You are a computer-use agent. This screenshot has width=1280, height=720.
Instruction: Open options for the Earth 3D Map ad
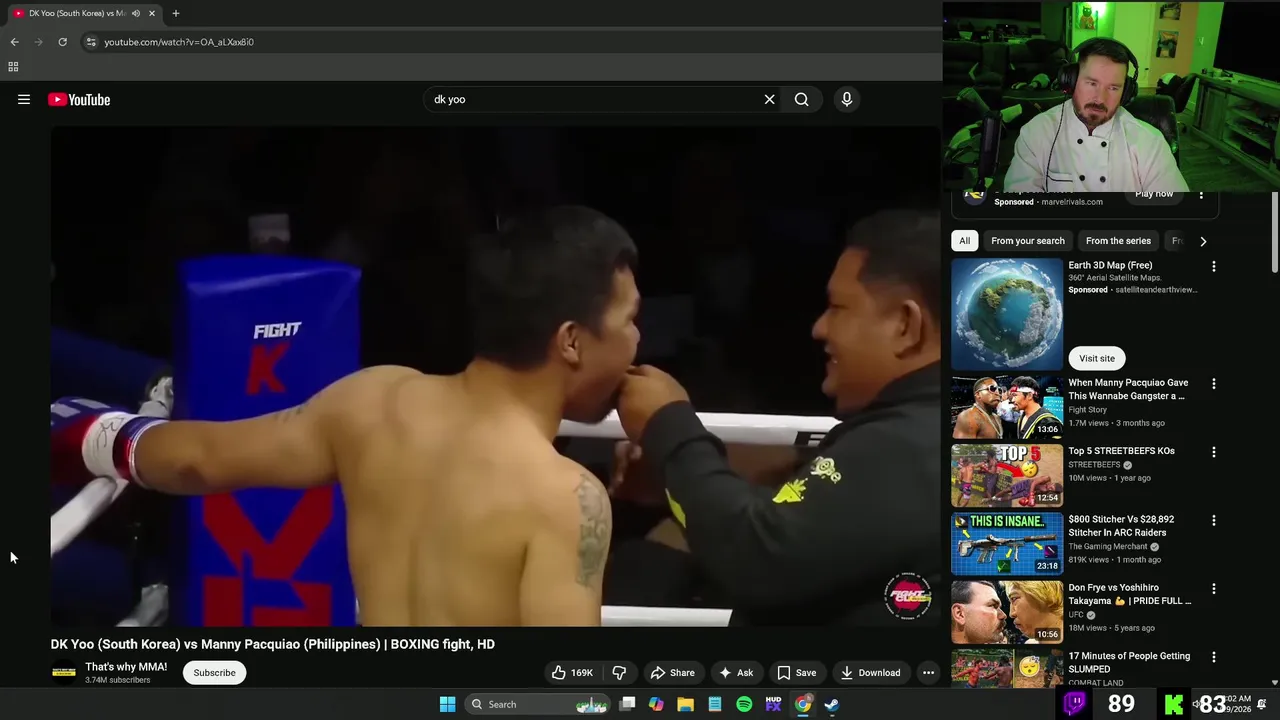(x=1214, y=267)
